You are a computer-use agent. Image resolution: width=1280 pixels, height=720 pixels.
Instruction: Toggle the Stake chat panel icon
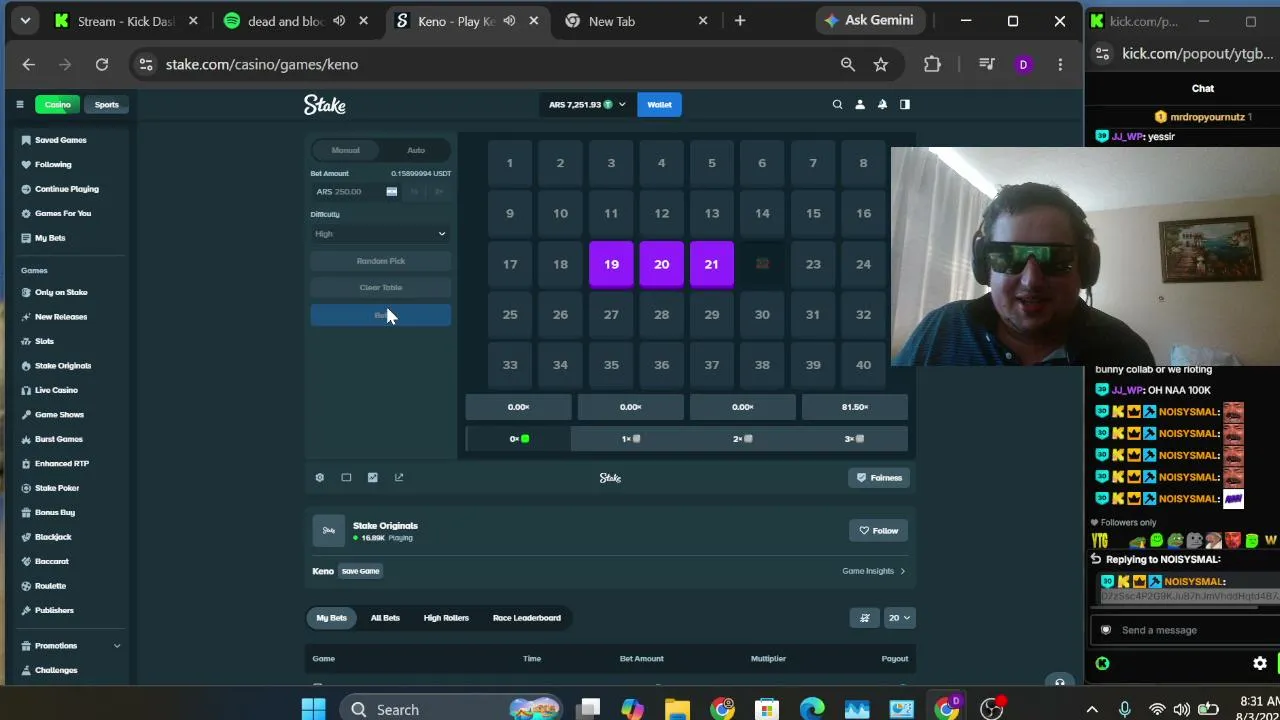[x=905, y=104]
